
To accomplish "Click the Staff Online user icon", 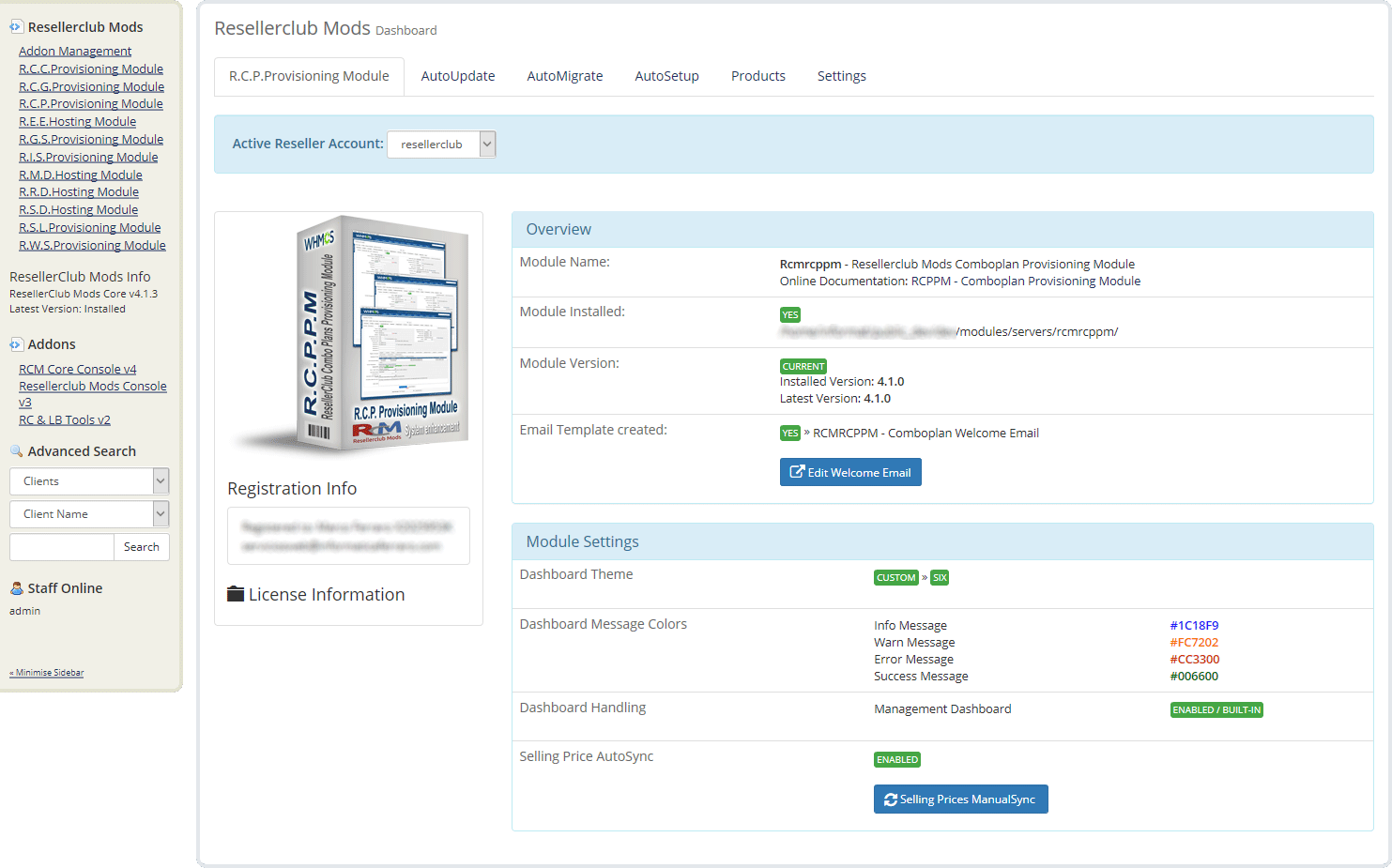I will click(16, 588).
